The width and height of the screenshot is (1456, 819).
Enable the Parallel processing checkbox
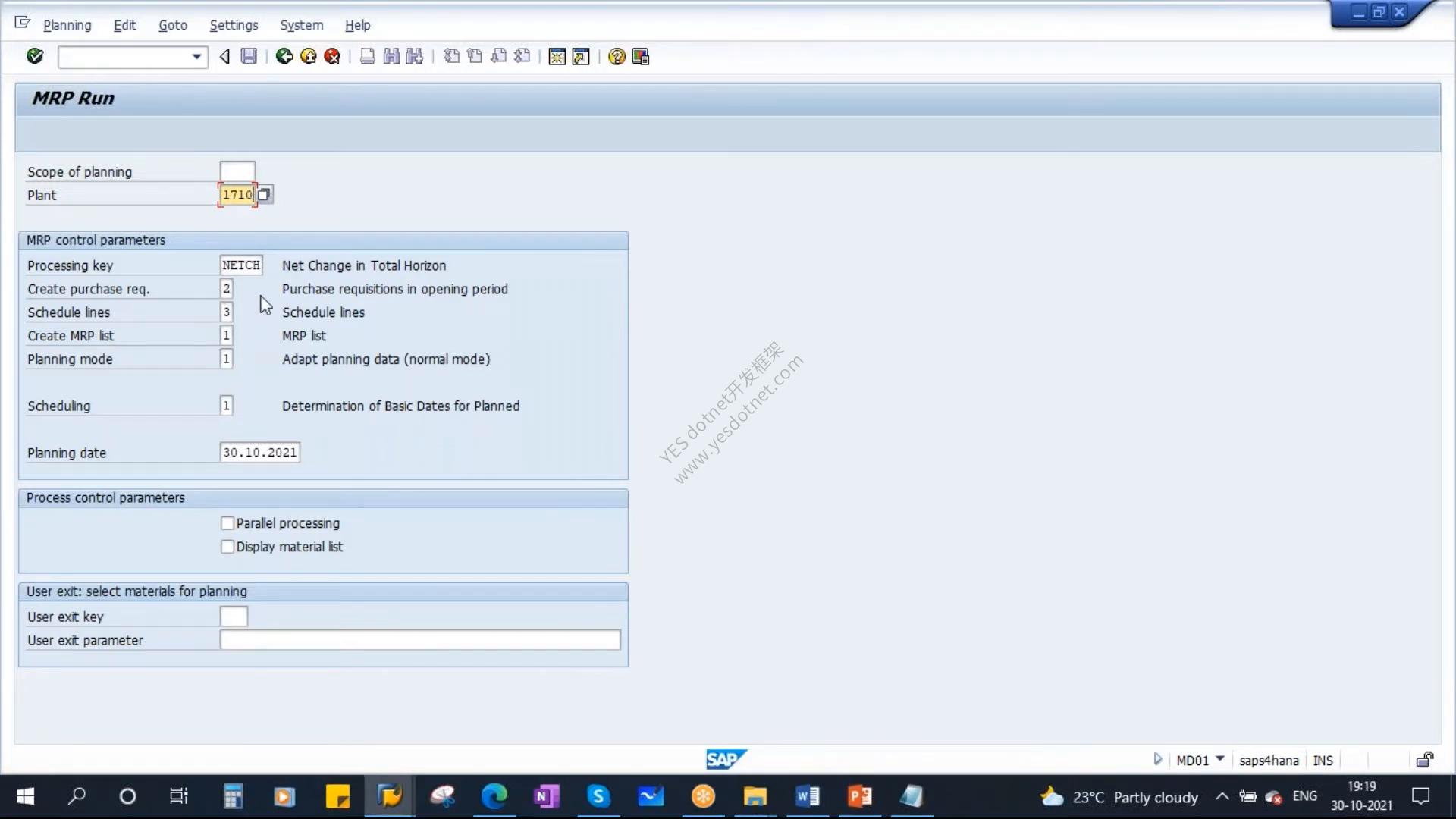coord(227,523)
